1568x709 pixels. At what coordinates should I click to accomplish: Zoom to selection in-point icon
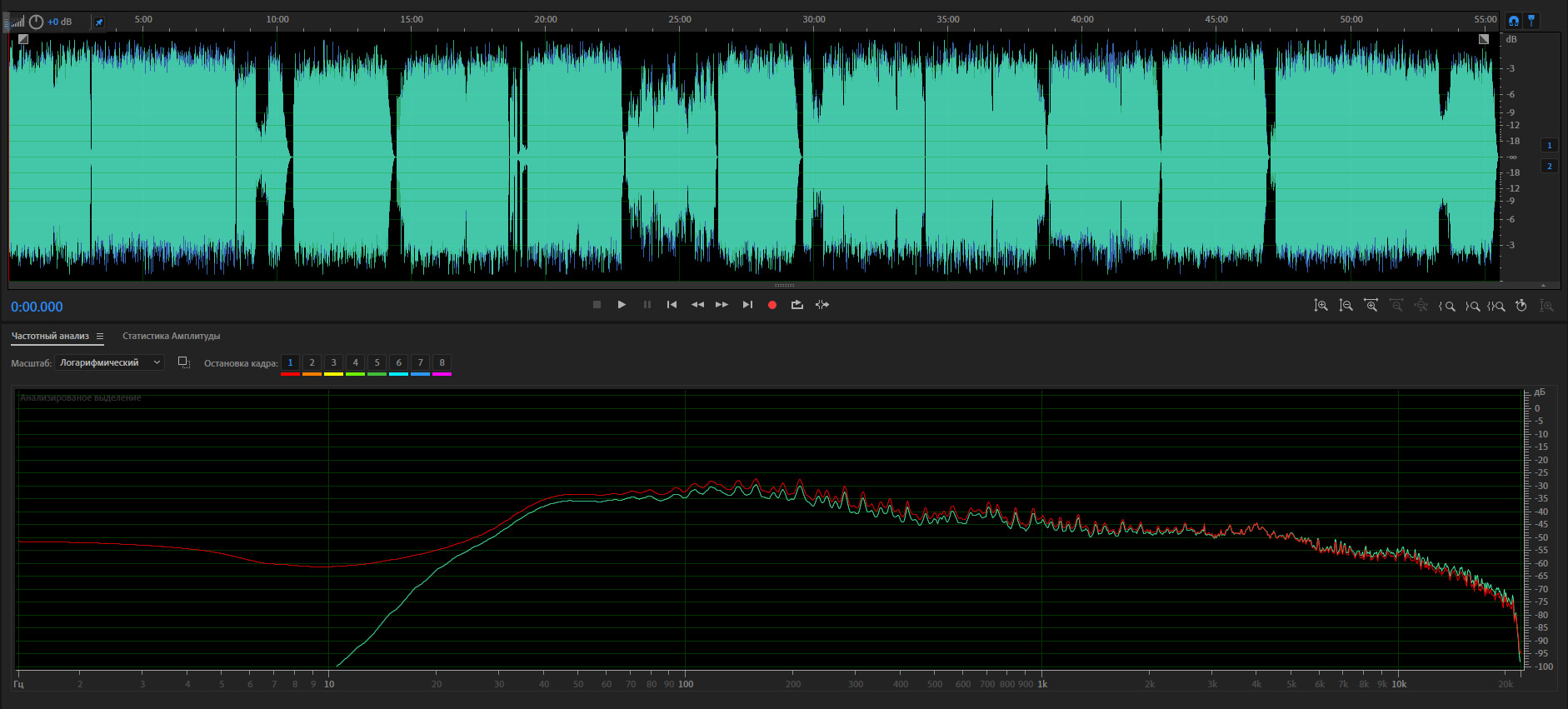pos(1447,306)
